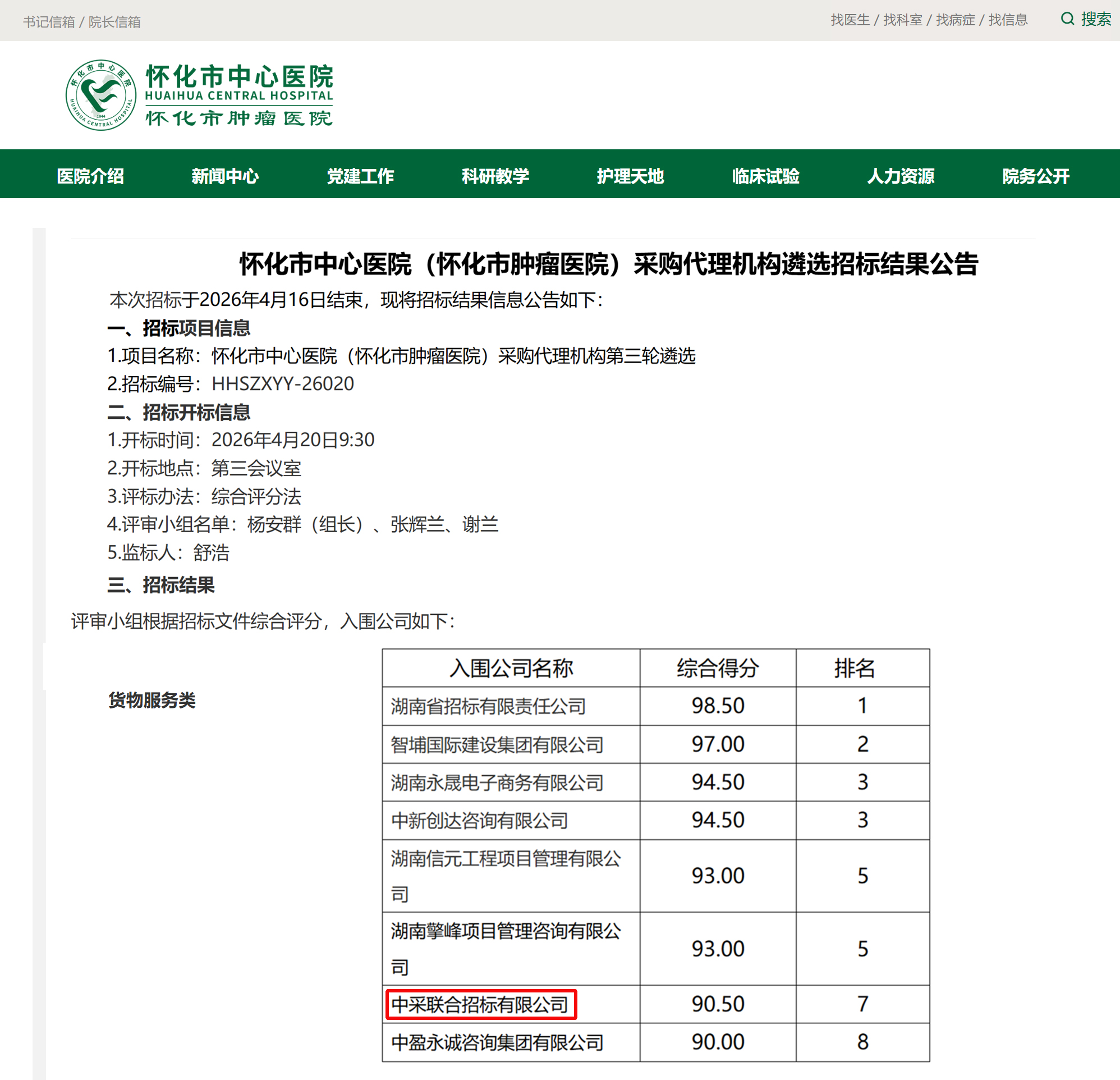
Task: Click 找信息 quick link
Action: [x=1008, y=20]
